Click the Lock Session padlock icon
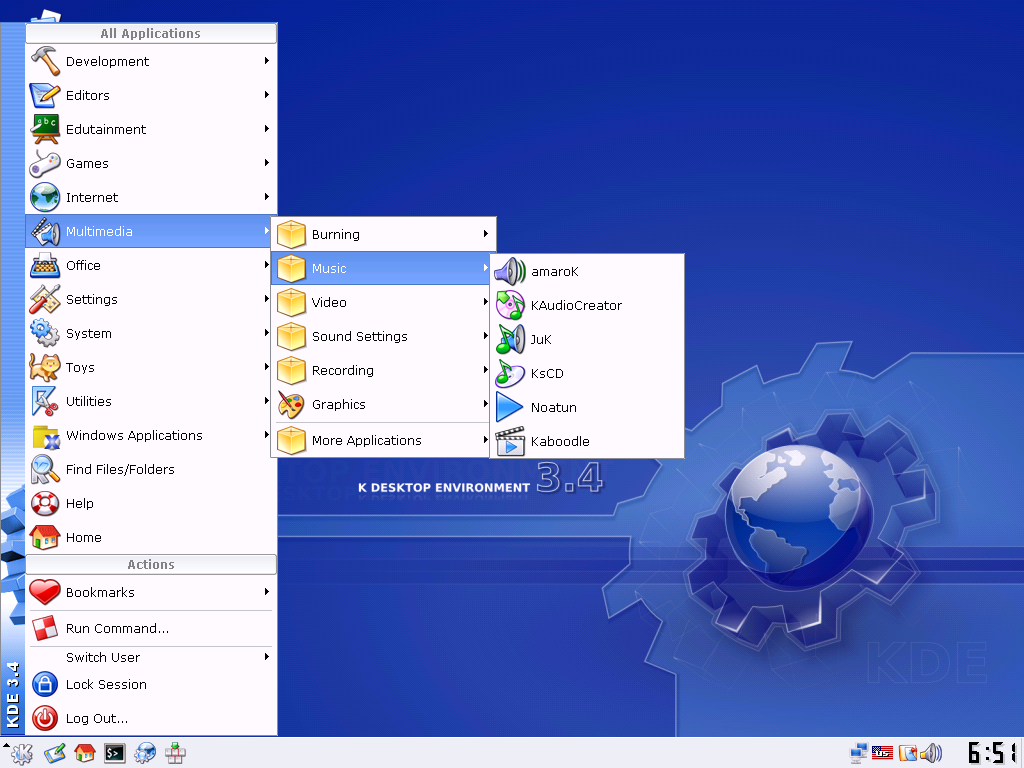The image size is (1024, 768). click(45, 684)
